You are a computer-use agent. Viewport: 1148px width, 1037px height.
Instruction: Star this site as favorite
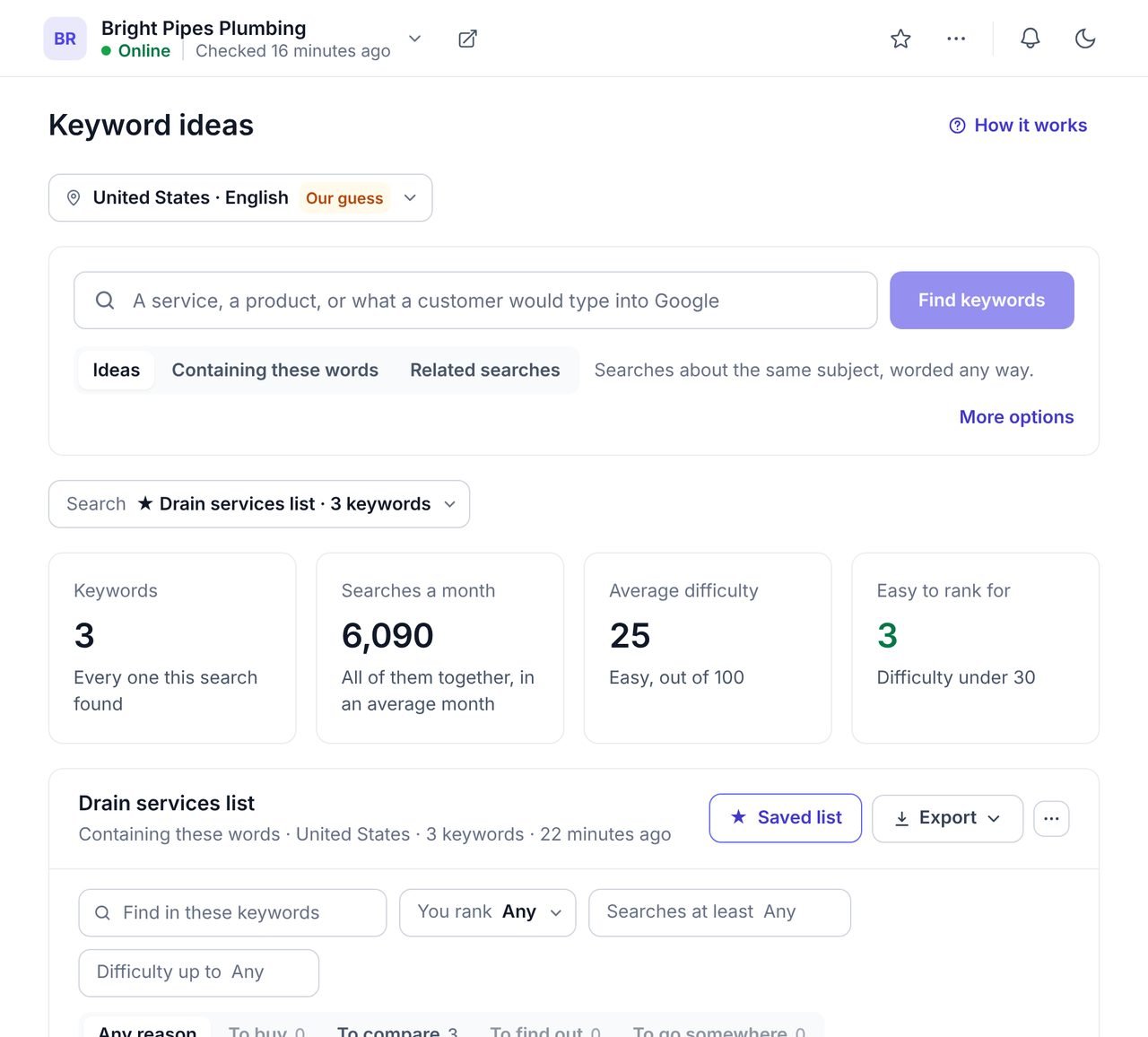pos(900,39)
